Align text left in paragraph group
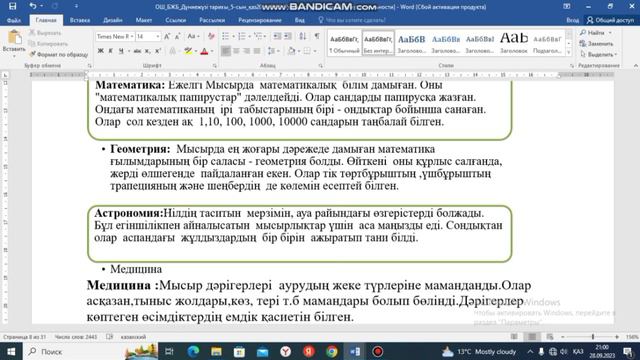 [x=226, y=51]
